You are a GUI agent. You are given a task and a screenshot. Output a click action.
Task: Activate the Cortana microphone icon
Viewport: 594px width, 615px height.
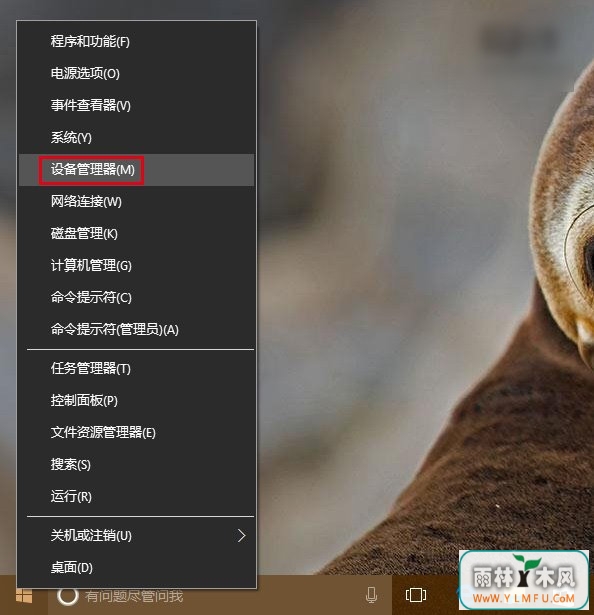(371, 595)
